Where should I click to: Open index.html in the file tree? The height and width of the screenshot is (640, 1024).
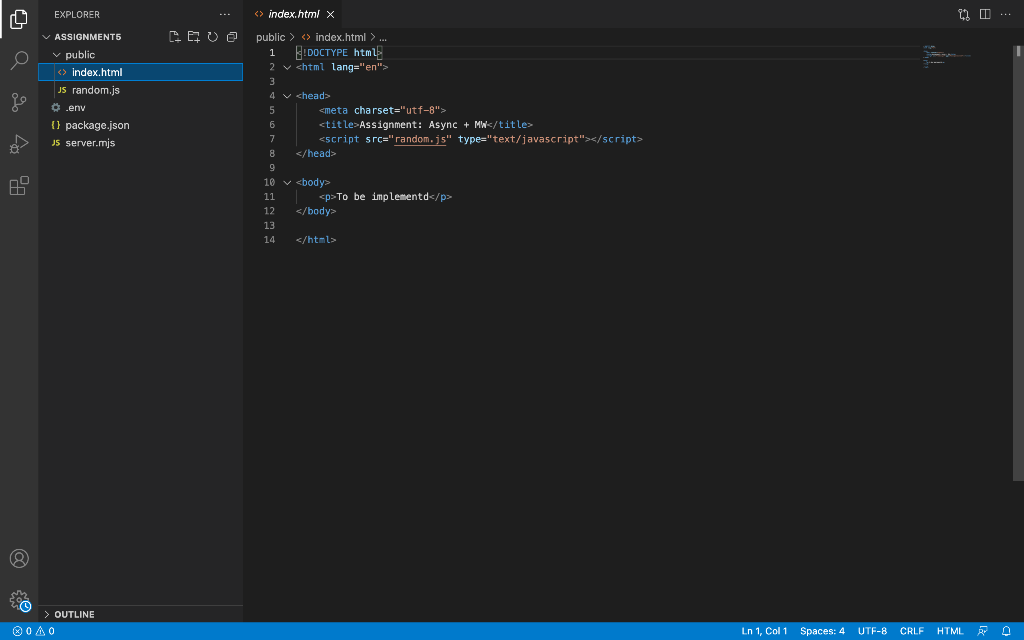(x=140, y=72)
